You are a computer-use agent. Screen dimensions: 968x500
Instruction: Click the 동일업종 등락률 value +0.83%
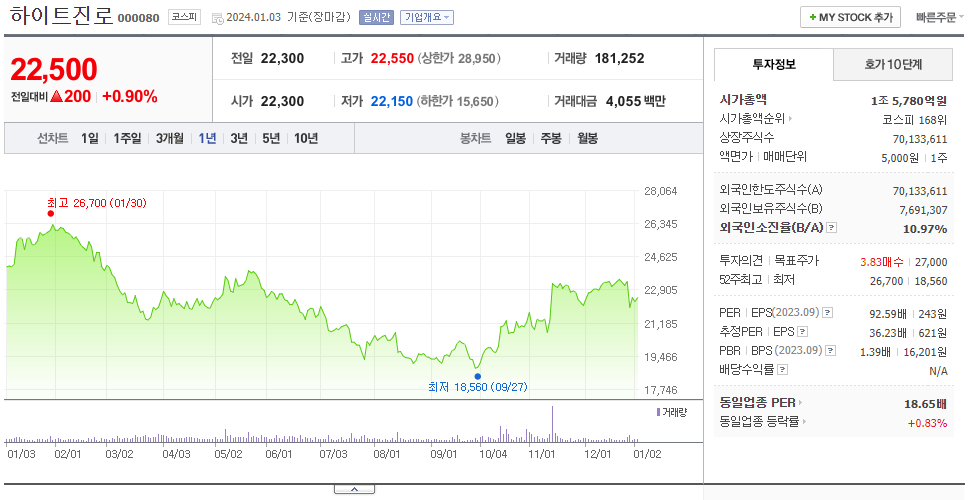click(x=927, y=423)
